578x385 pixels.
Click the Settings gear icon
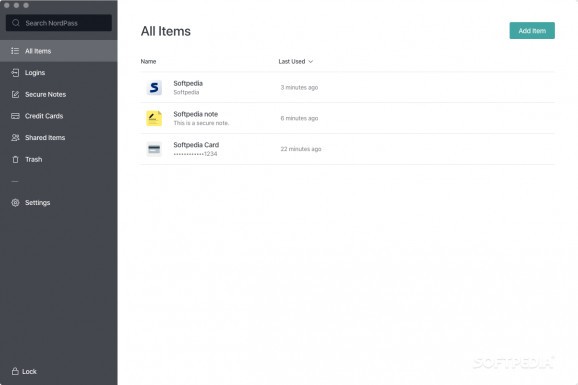pos(15,202)
